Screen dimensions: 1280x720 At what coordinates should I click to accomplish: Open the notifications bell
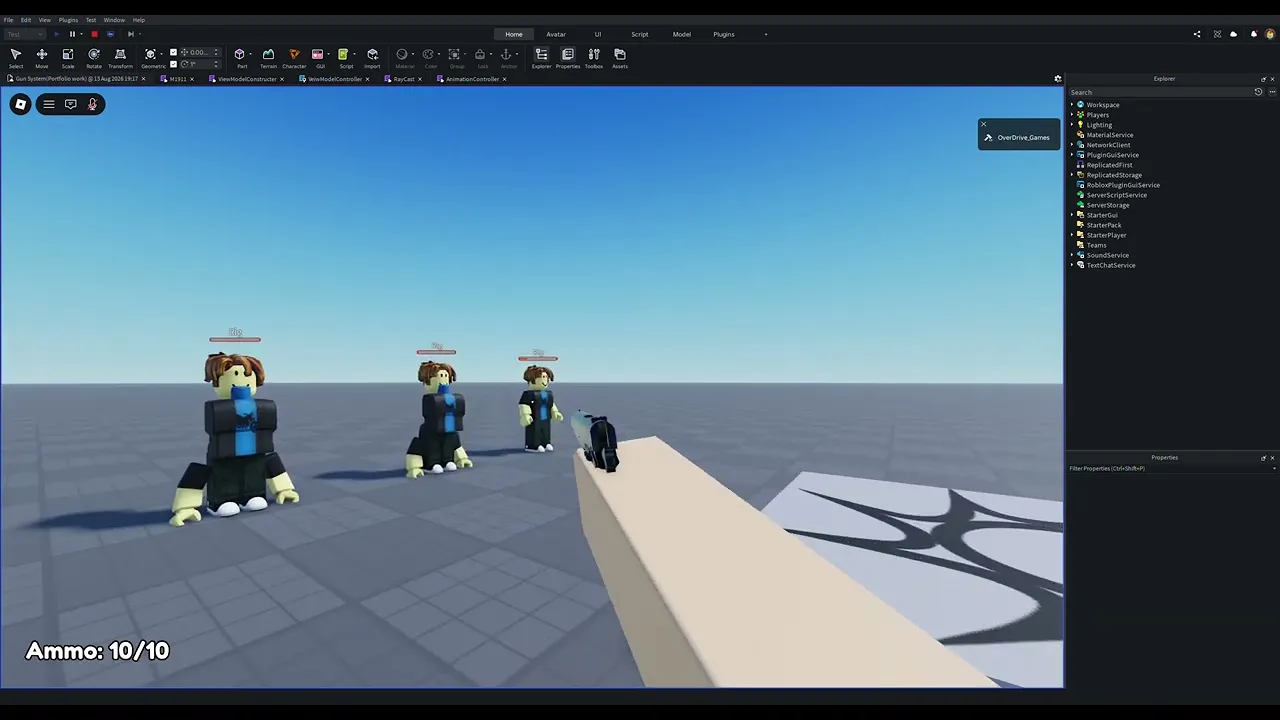click(1254, 34)
